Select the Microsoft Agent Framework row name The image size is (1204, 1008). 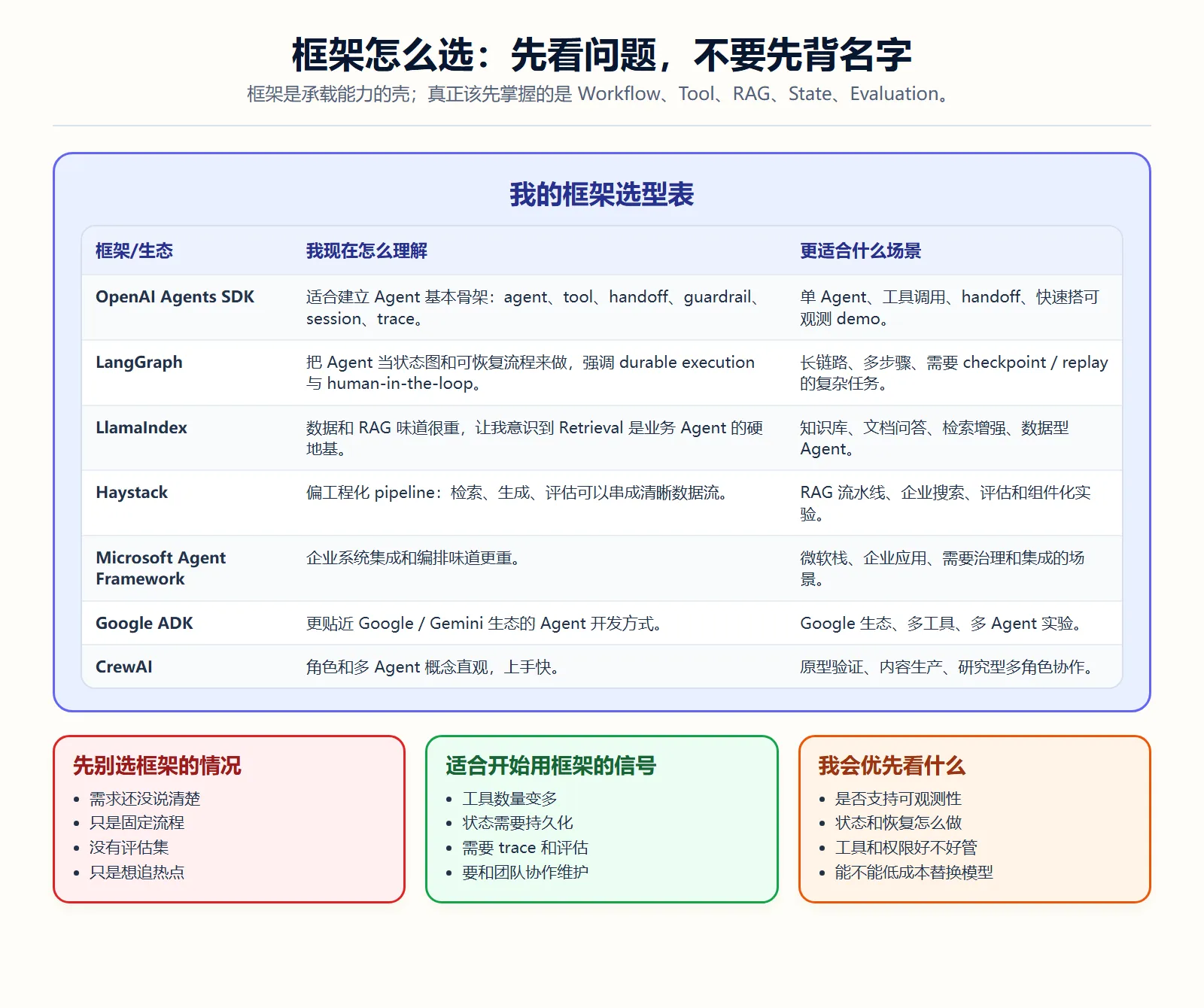click(161, 569)
